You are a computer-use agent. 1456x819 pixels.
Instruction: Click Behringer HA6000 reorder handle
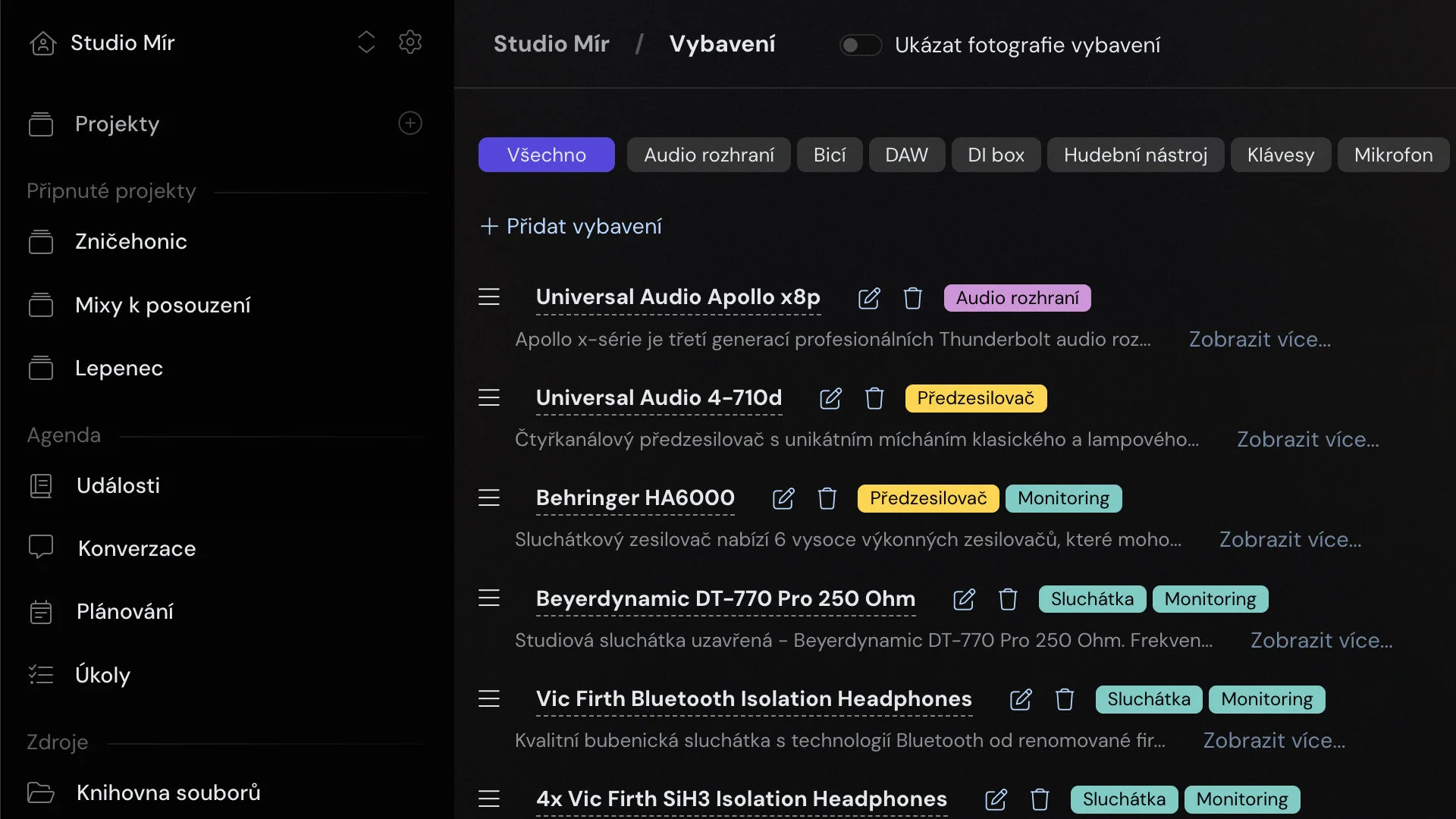point(489,497)
